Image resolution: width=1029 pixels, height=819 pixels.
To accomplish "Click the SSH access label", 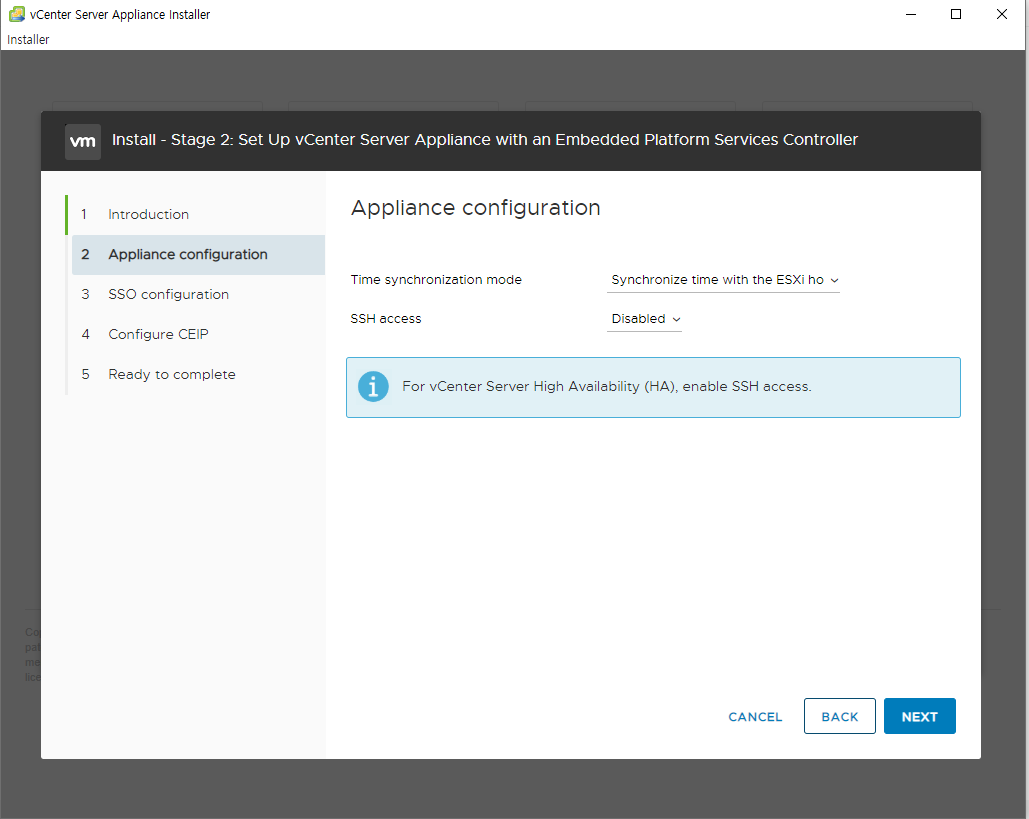I will (x=386, y=319).
